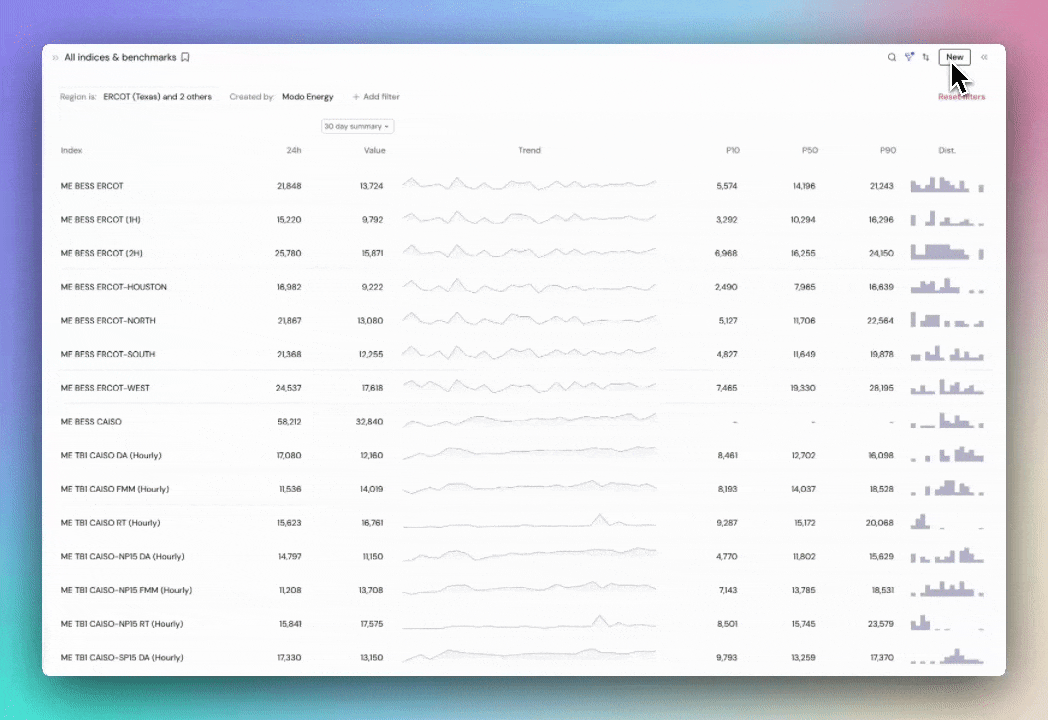Viewport: 1048px width, 720px height.
Task: Expand the left sidebar chevrons
Action: point(56,58)
